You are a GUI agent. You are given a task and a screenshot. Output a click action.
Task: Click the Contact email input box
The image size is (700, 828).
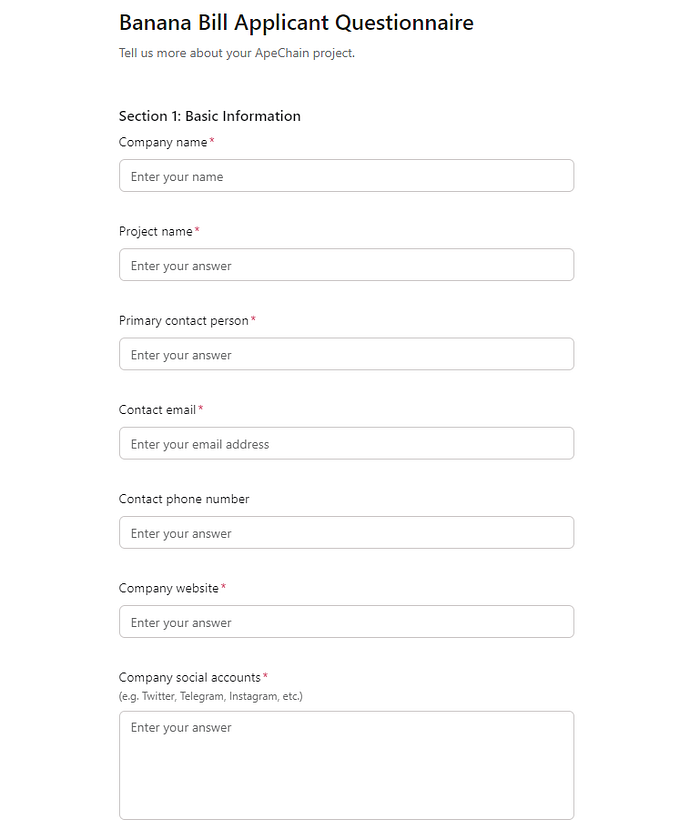click(346, 444)
